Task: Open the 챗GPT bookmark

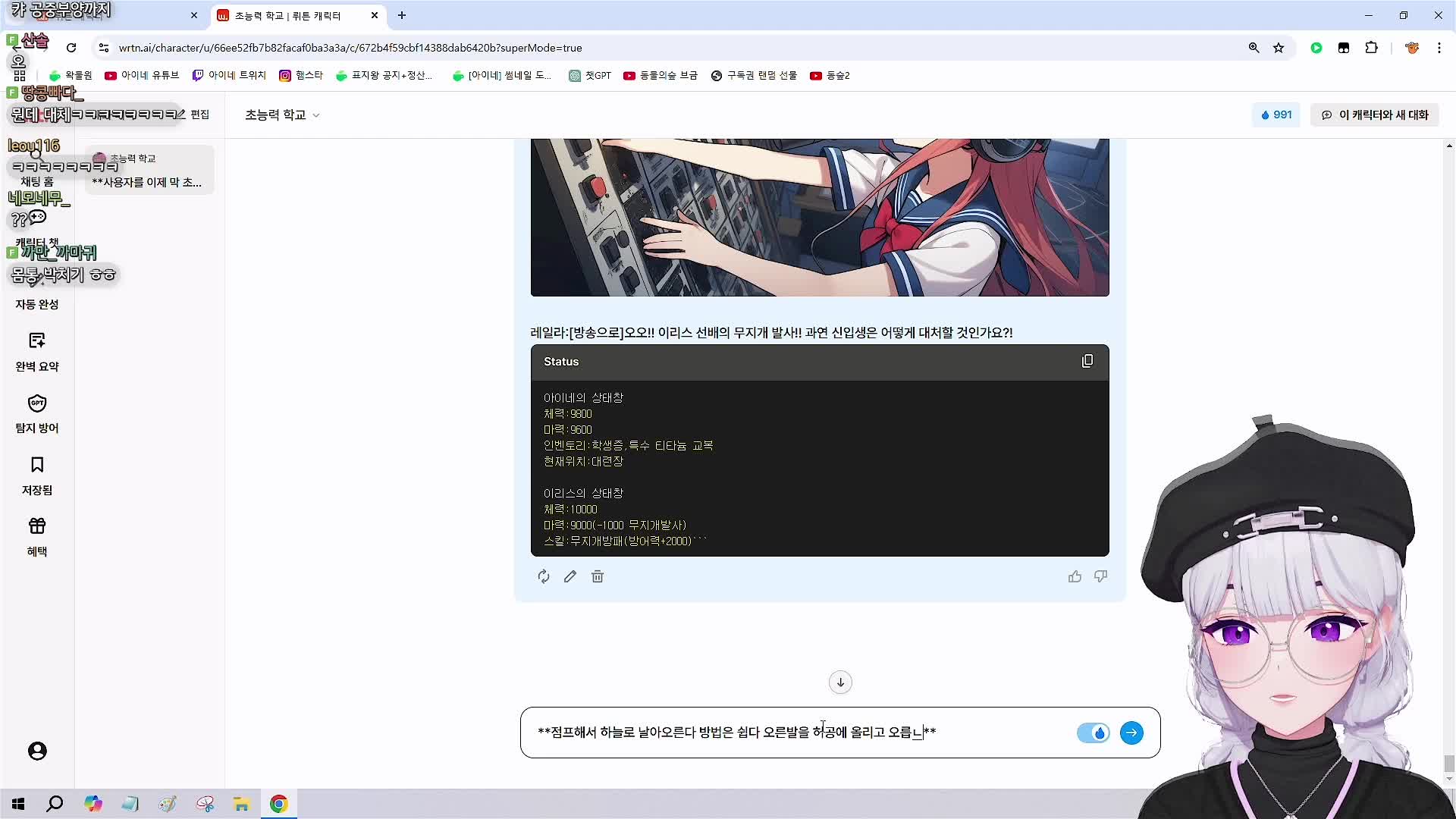Action: click(590, 76)
